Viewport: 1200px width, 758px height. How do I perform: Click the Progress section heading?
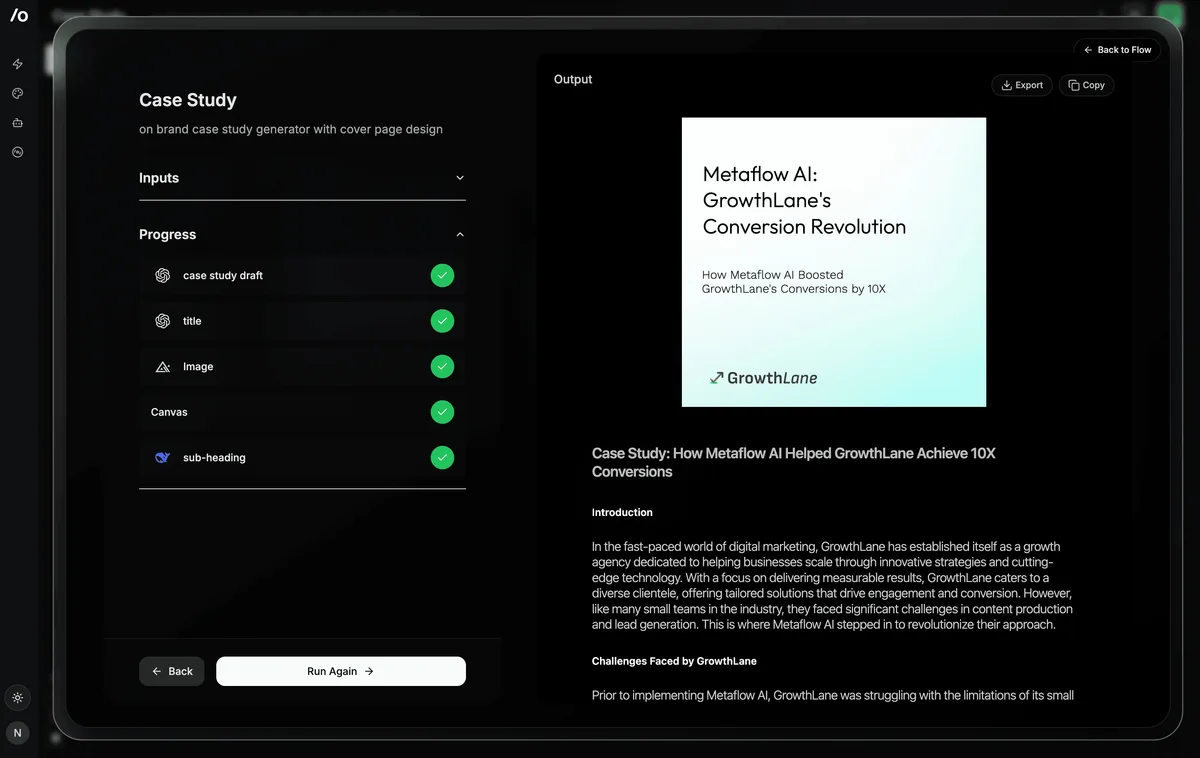point(167,235)
